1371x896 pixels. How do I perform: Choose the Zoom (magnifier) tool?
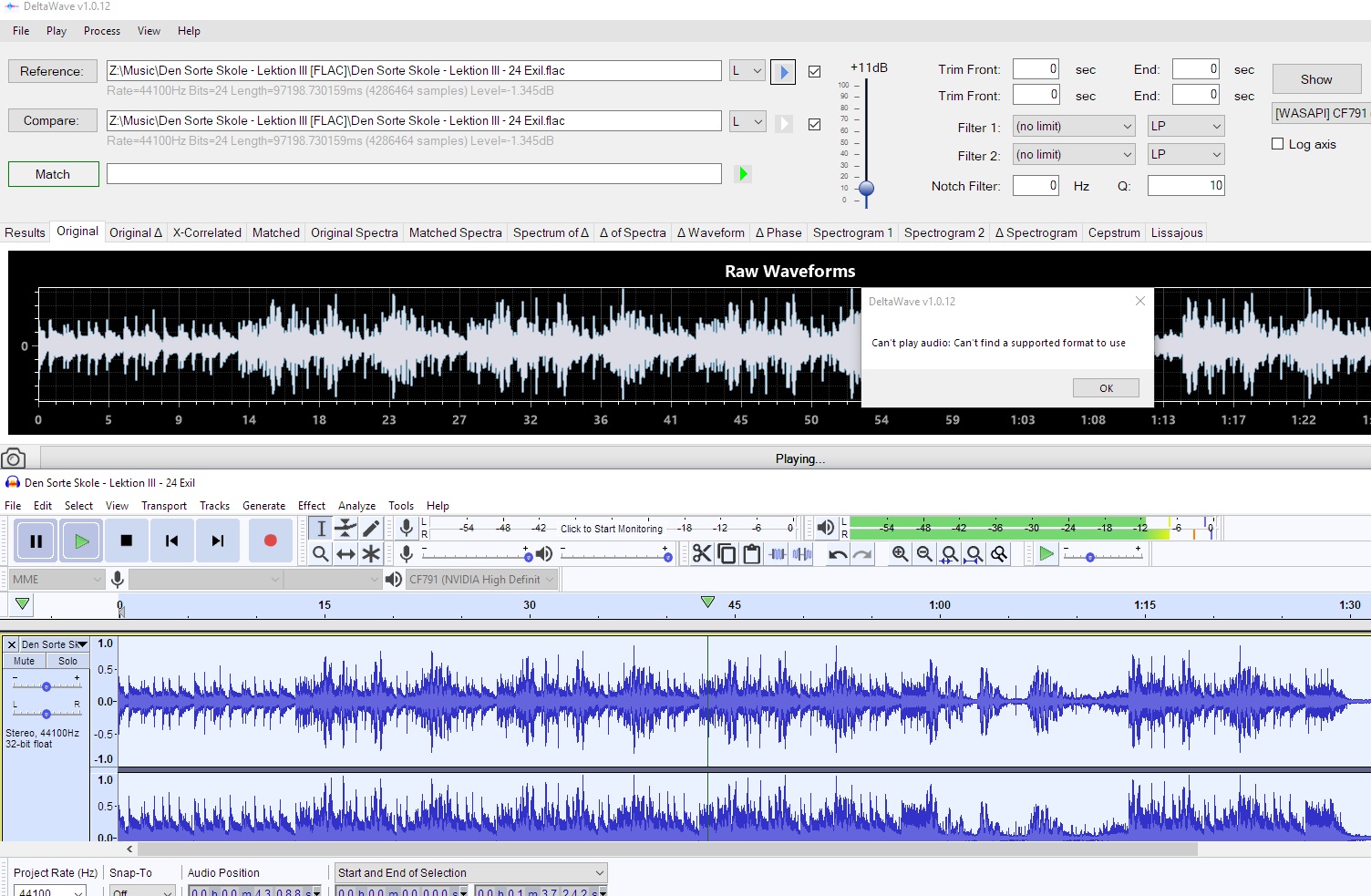[321, 553]
